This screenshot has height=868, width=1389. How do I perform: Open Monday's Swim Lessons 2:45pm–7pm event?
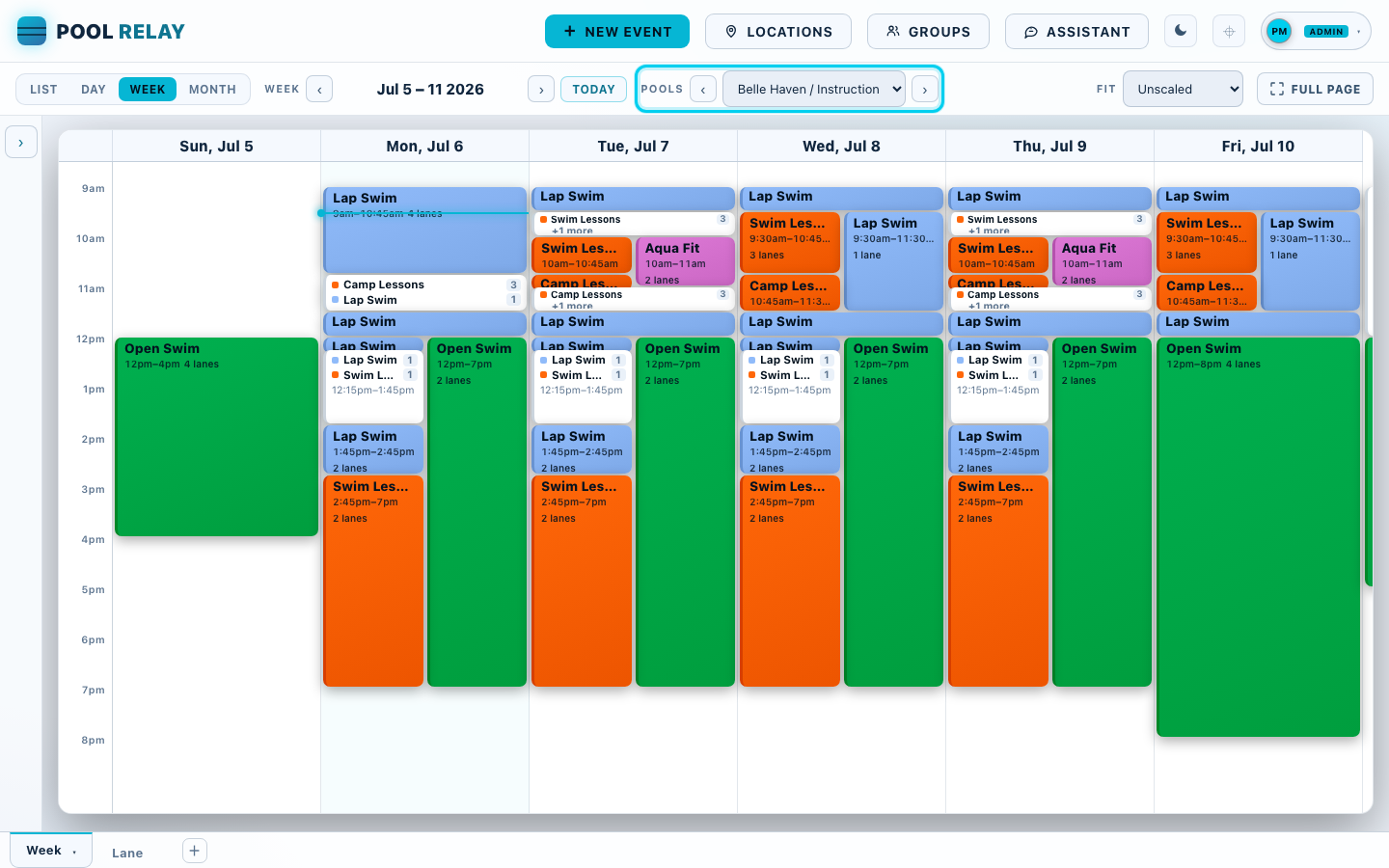pyautogui.click(x=373, y=581)
